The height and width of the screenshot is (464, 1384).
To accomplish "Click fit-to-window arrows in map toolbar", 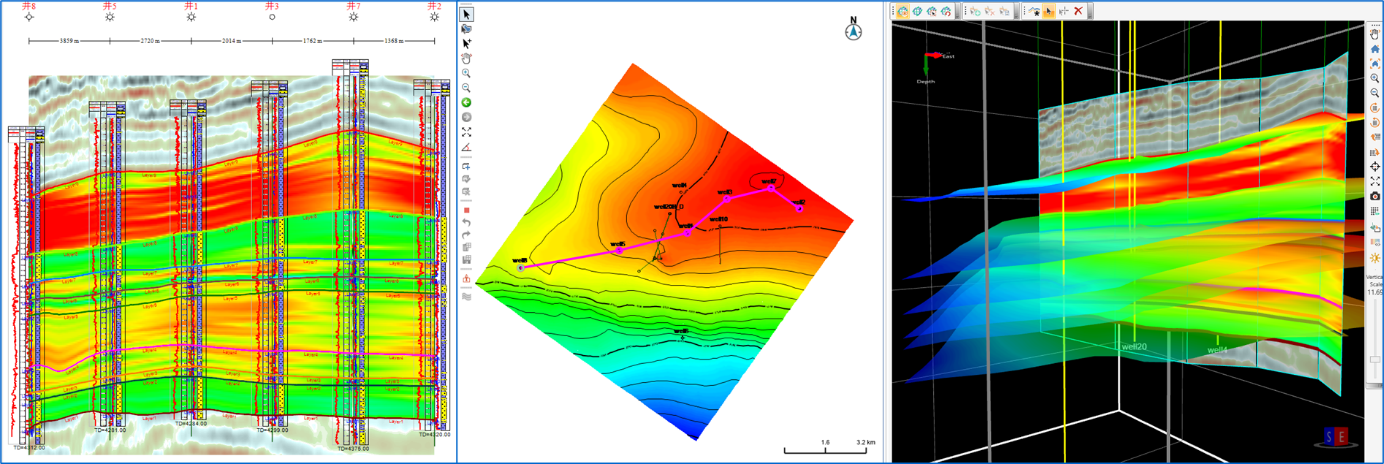I will [467, 132].
